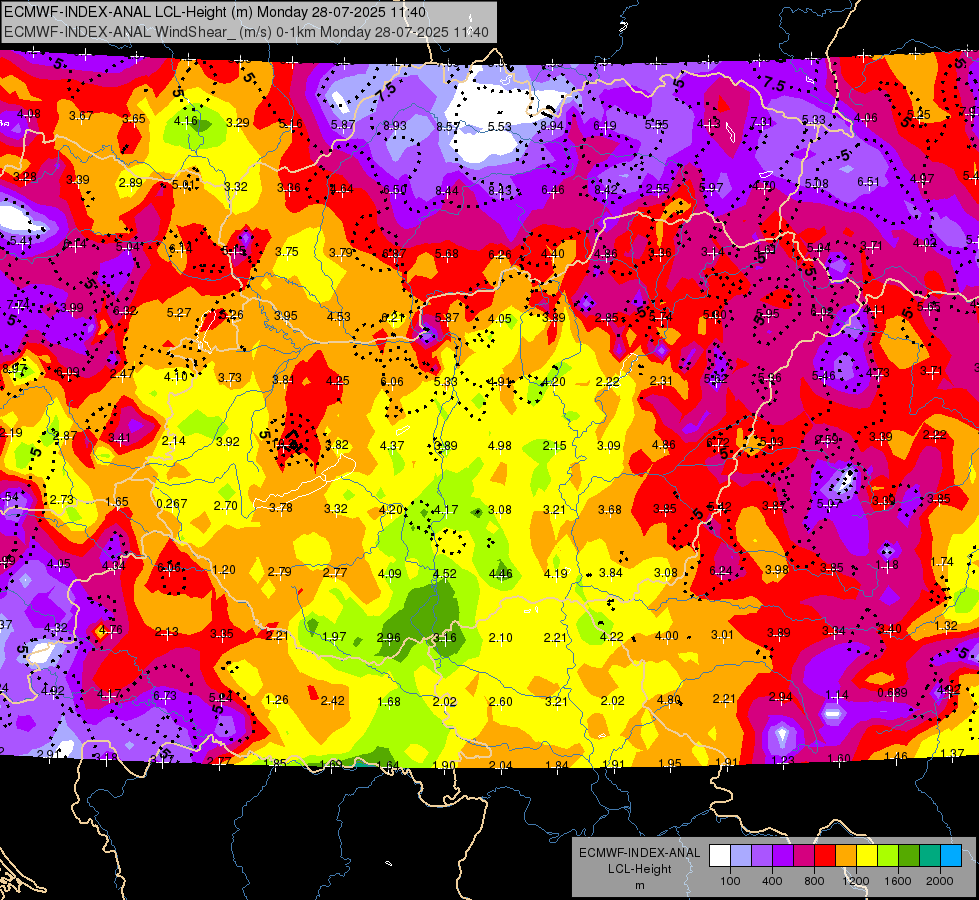Click the map value 6.51
Image resolution: width=979 pixels, height=900 pixels.
coord(868,182)
